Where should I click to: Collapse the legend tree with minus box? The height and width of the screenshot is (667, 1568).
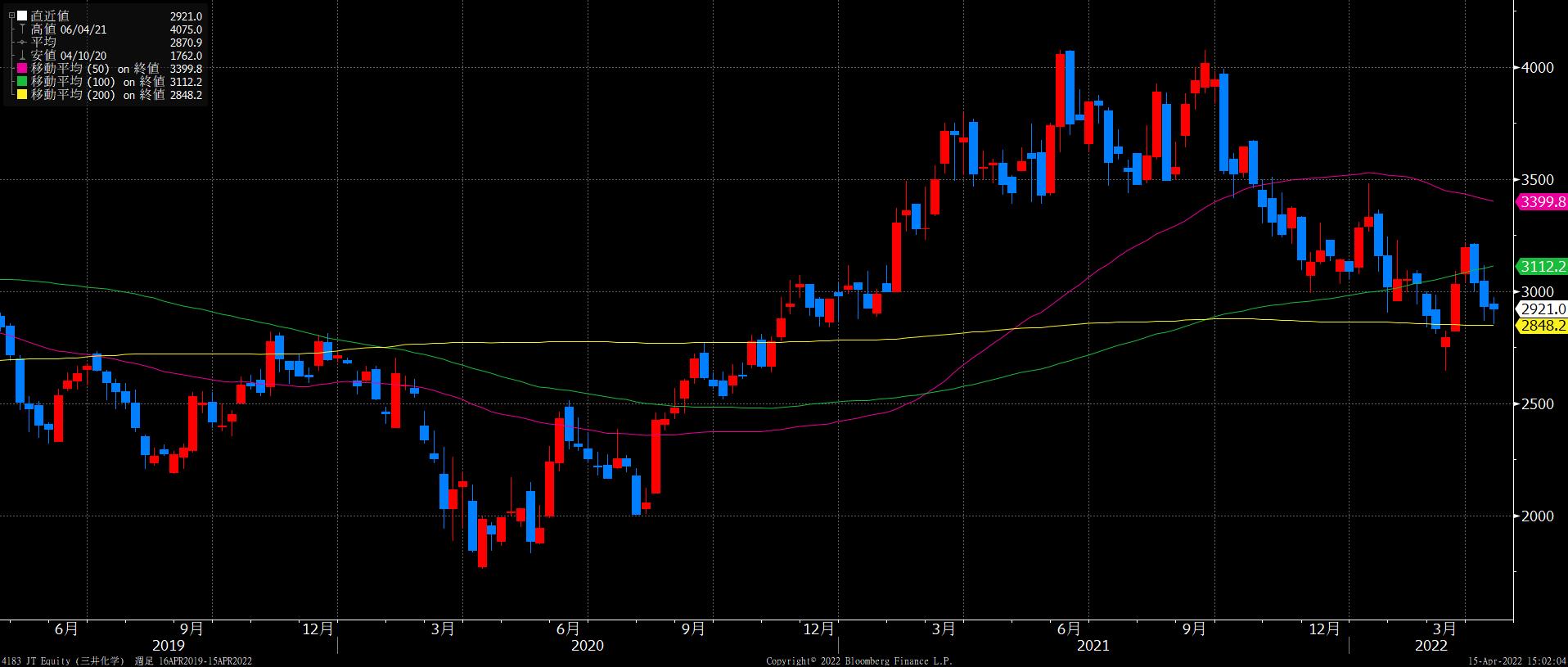[11, 16]
